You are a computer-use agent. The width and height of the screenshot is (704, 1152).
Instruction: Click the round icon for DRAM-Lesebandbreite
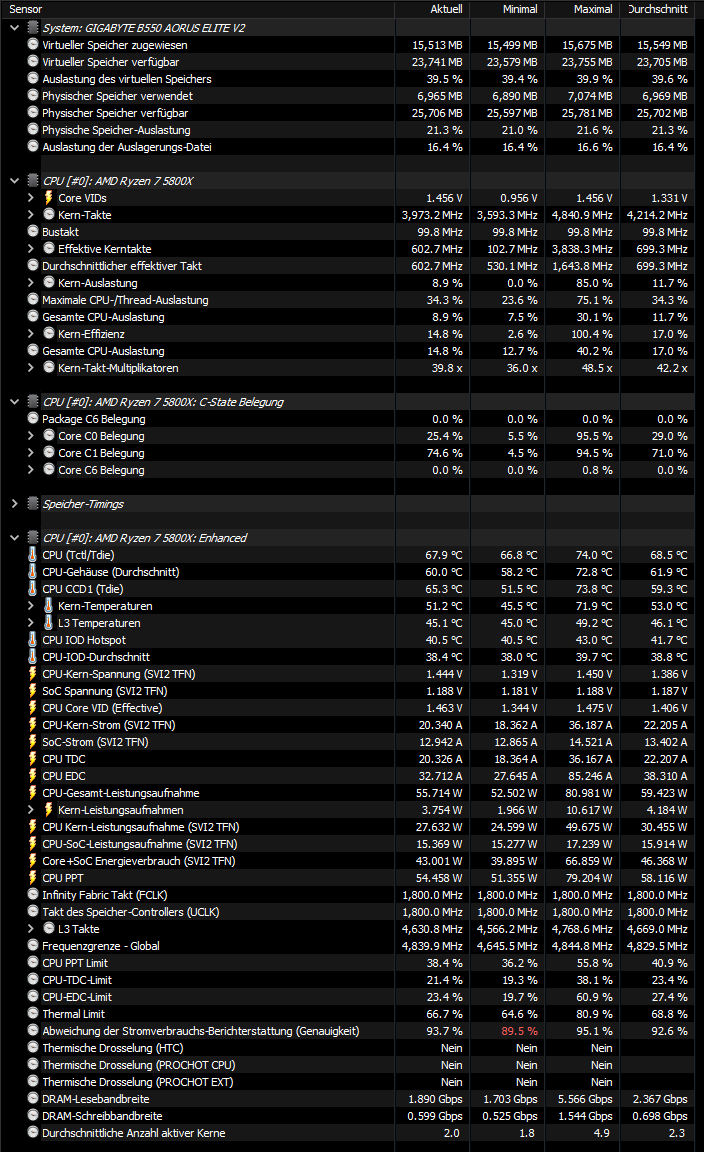pyautogui.click(x=33, y=1098)
